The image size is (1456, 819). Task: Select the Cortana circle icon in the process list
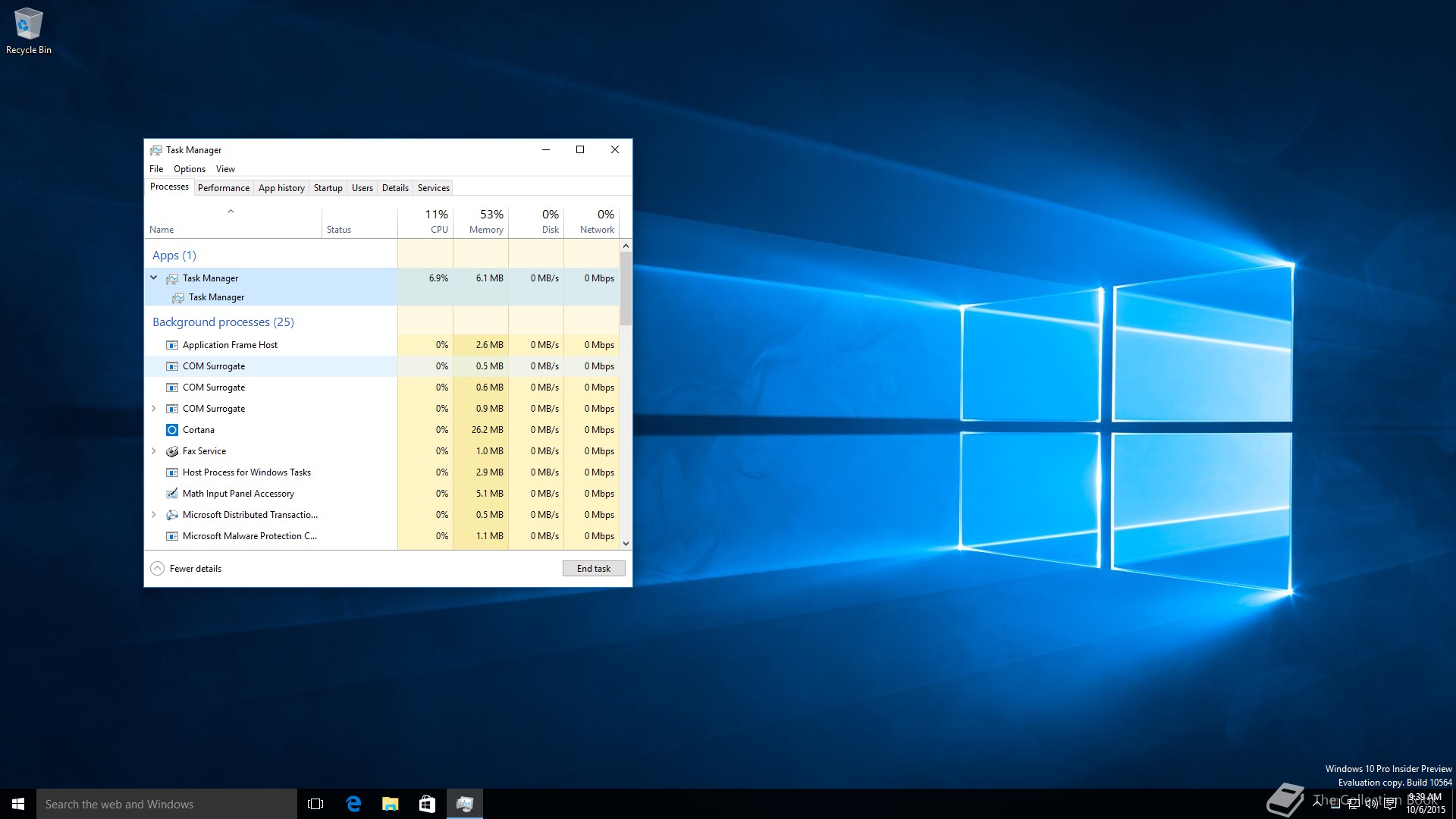click(x=172, y=430)
